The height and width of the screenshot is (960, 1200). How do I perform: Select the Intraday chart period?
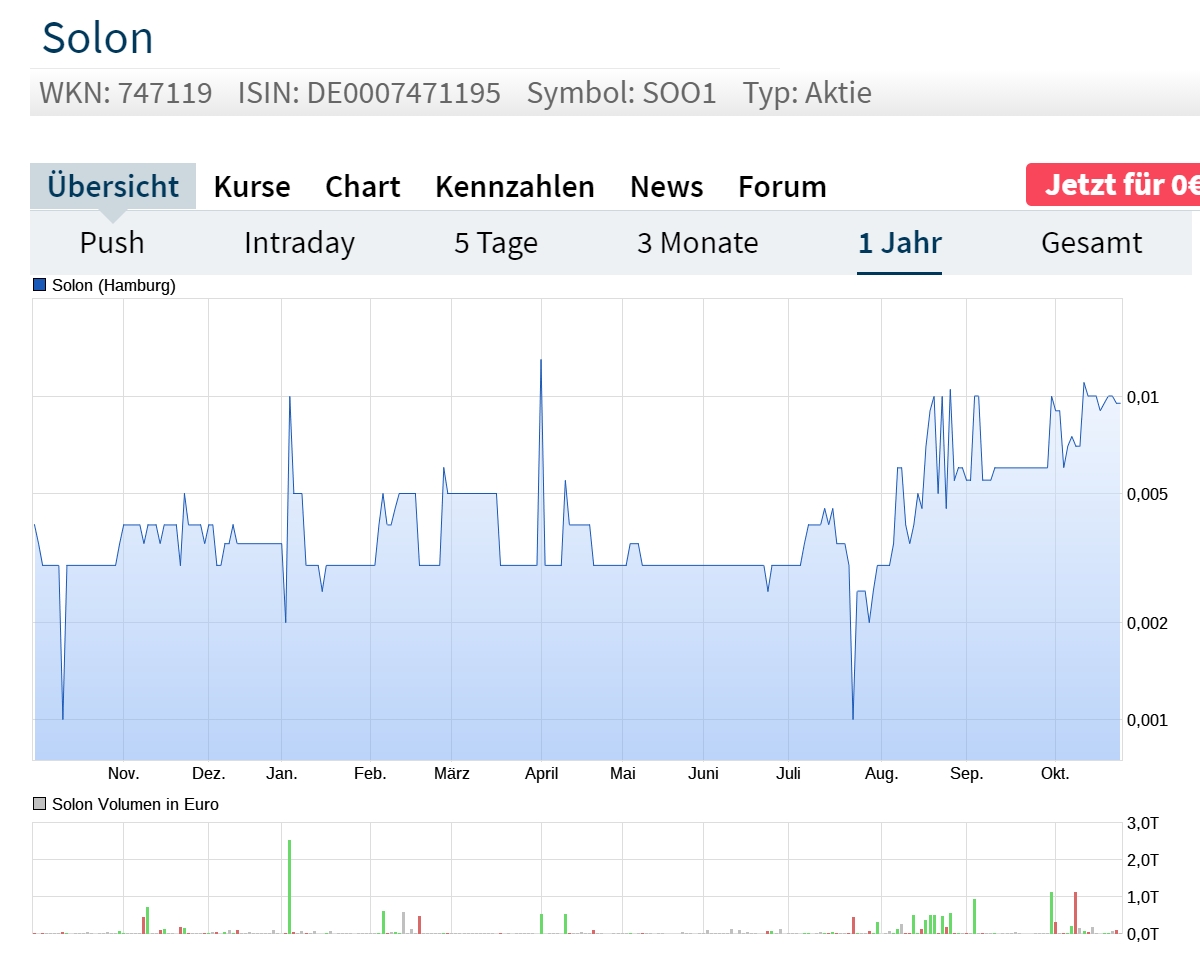pyautogui.click(x=300, y=243)
